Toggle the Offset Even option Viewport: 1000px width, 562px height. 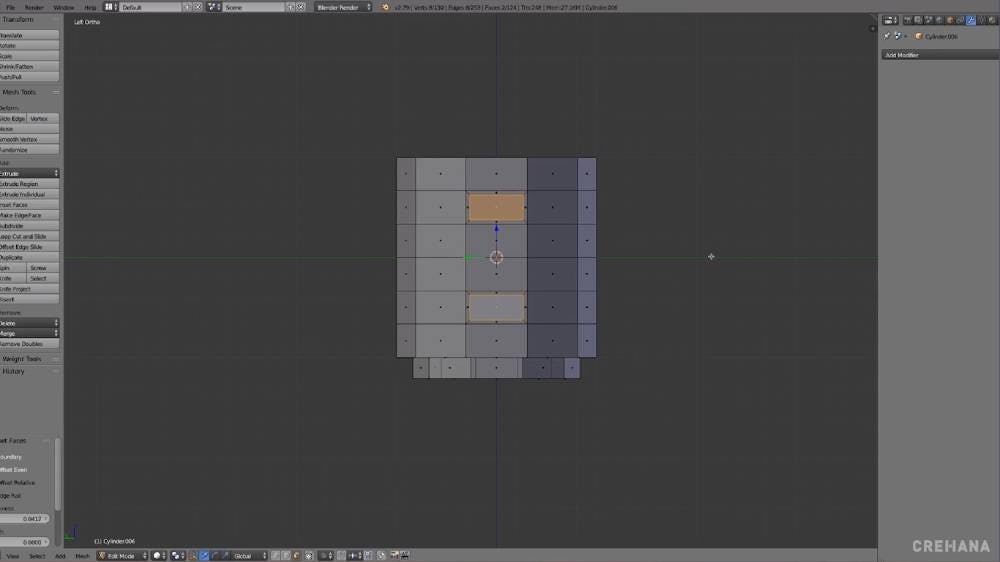[13, 470]
